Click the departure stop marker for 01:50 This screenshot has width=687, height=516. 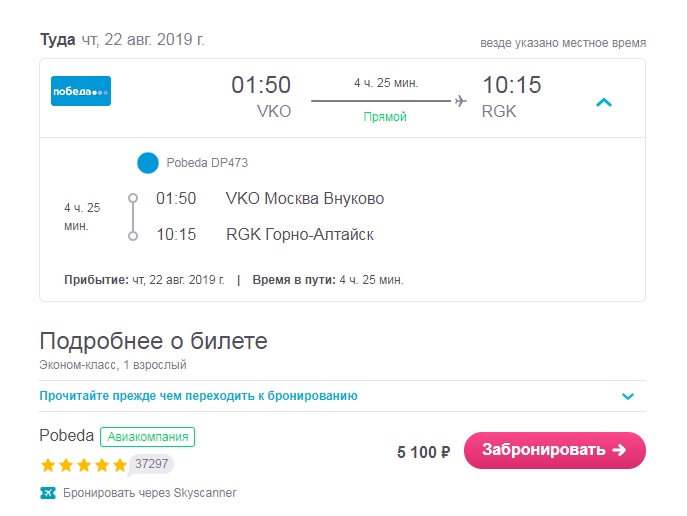tap(133, 198)
